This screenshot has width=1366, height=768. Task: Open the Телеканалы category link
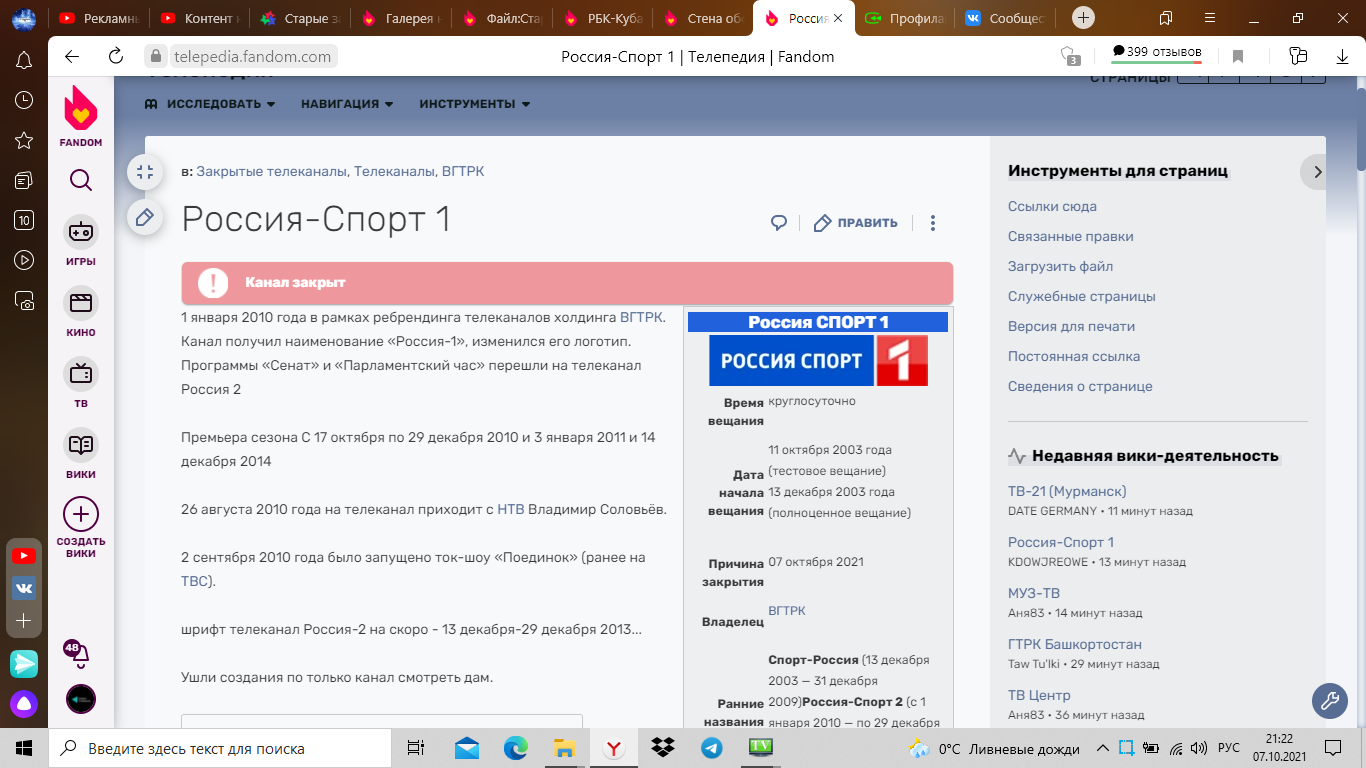394,172
